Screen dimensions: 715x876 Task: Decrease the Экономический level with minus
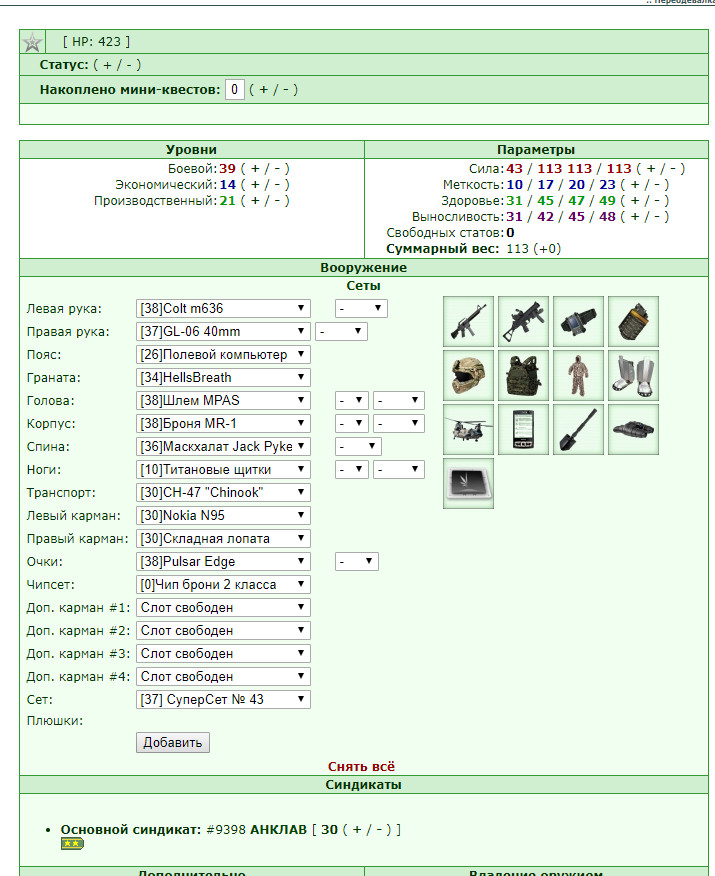tap(277, 185)
